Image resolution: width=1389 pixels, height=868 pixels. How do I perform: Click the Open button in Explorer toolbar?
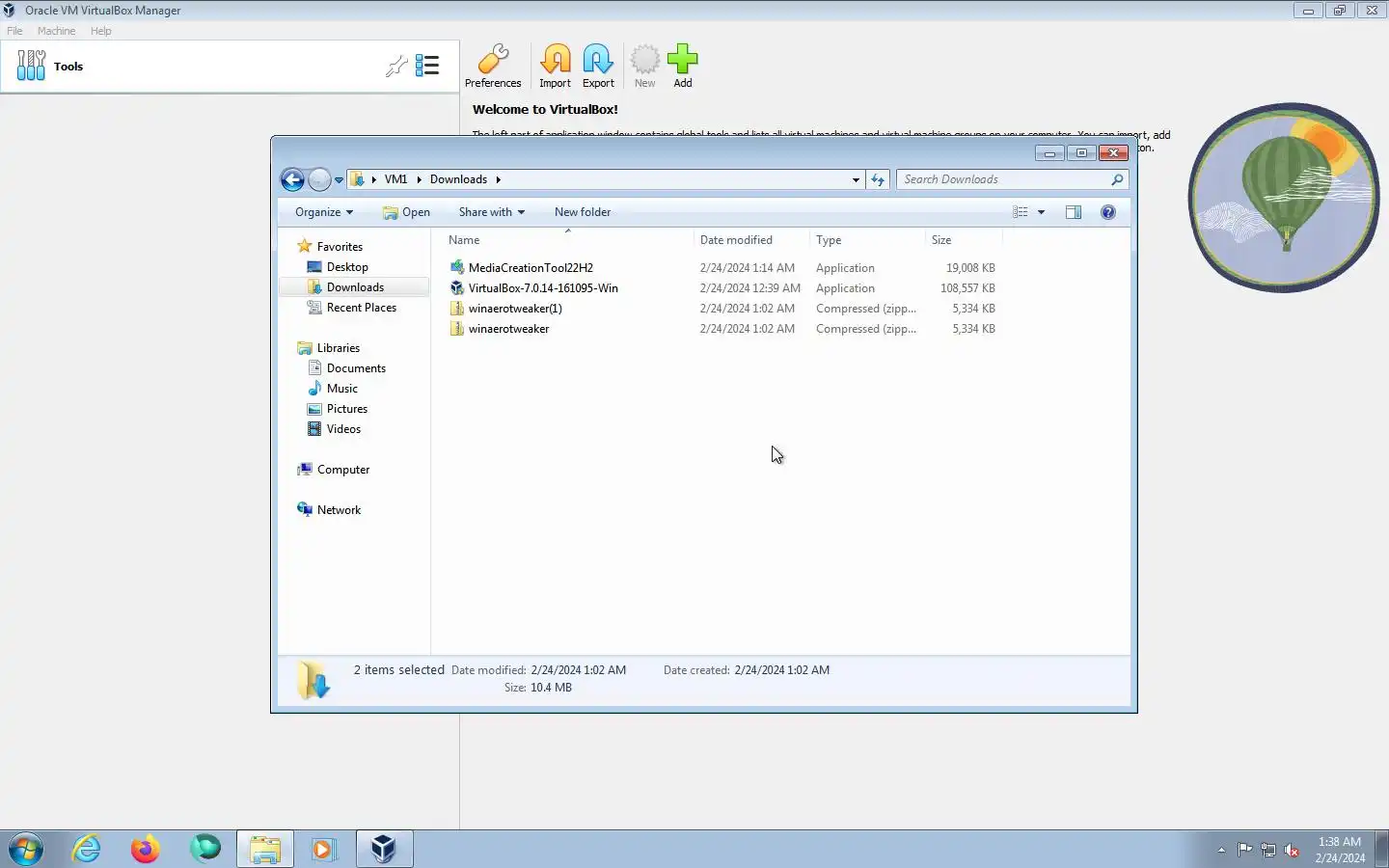[406, 212]
